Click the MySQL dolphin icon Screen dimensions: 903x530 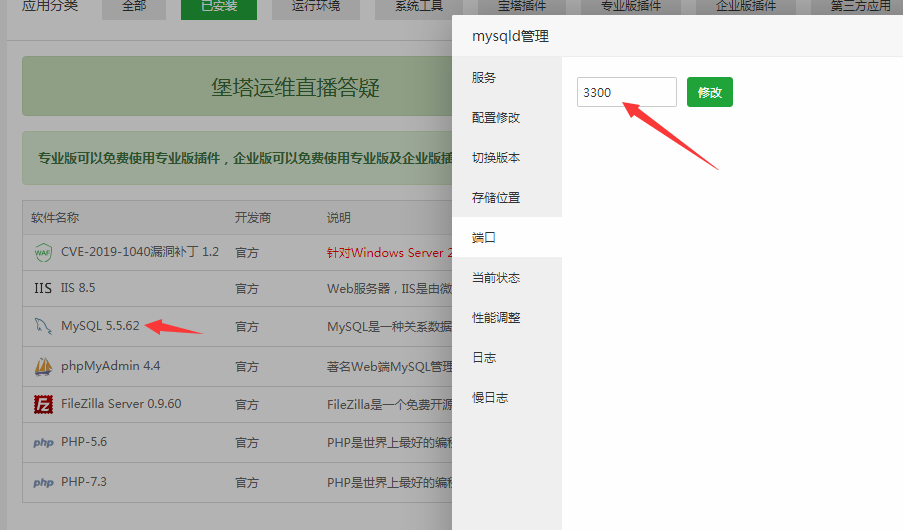pyautogui.click(x=43, y=326)
